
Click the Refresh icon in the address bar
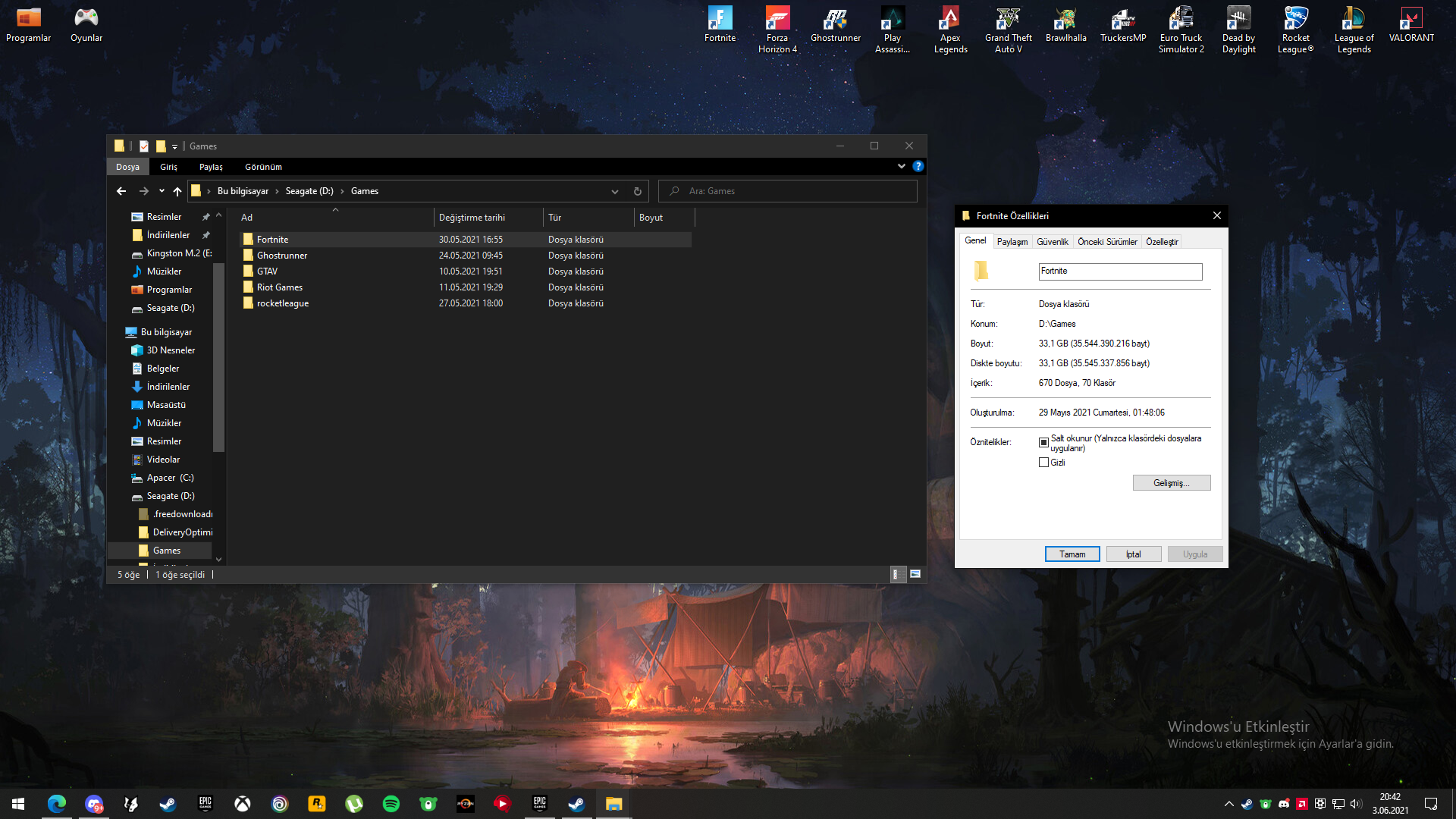click(x=637, y=191)
